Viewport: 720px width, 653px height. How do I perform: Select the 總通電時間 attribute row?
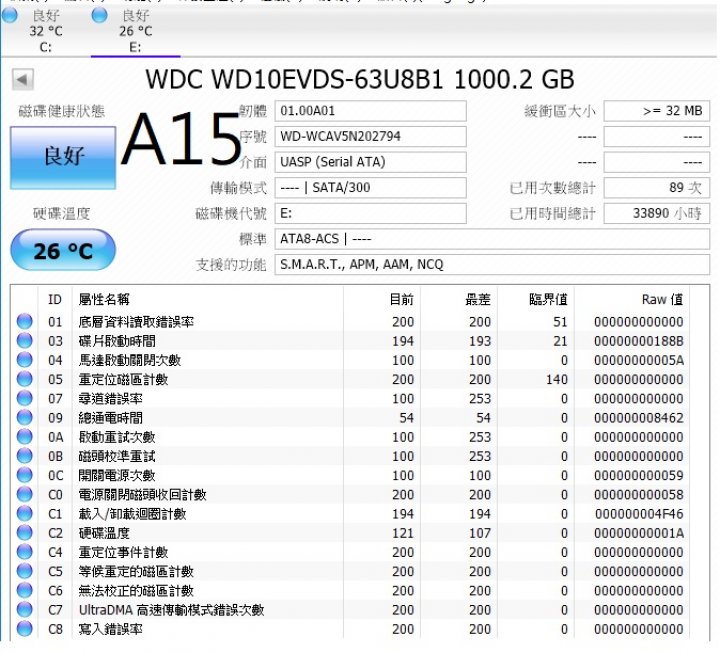[x=350, y=418]
